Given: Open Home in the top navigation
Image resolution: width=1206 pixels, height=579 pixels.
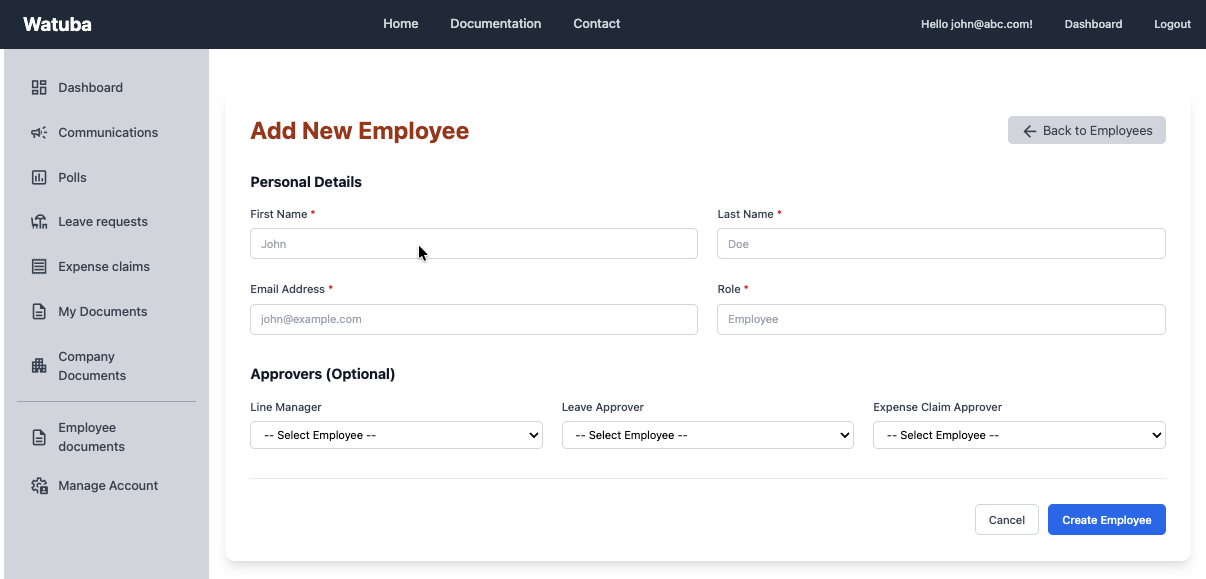Looking at the screenshot, I should pos(401,24).
